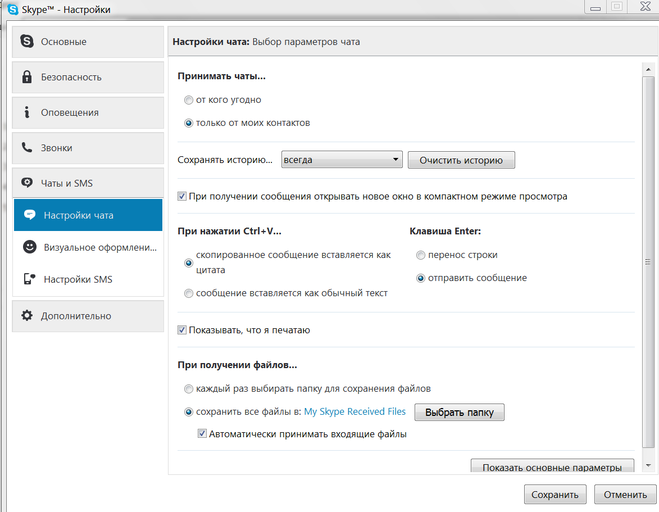This screenshot has height=512, width=659.
Task: Click the smiley icon for Визуальное оформление
Action: coord(29,247)
